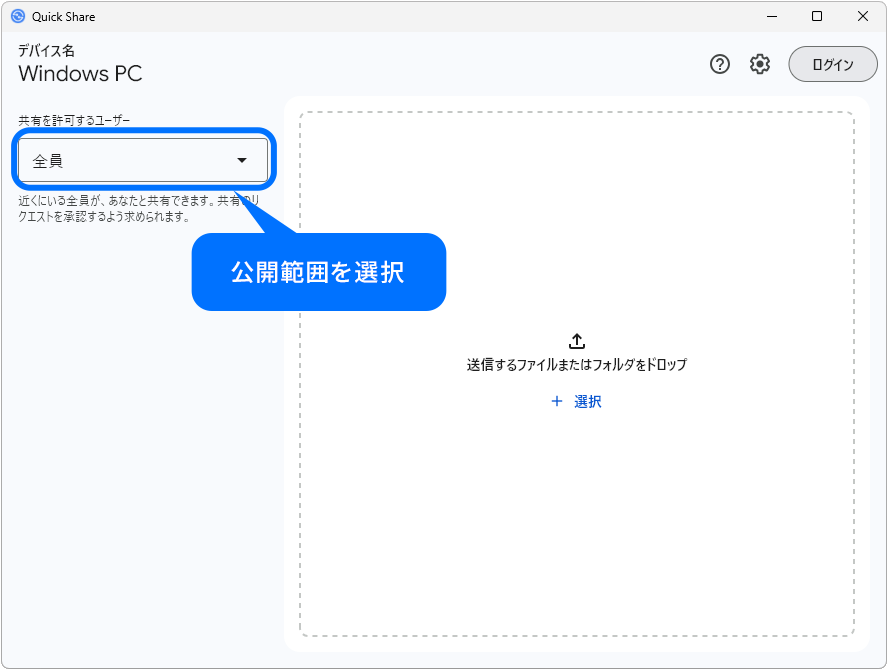Click the Windows PC device name heading

point(80,74)
